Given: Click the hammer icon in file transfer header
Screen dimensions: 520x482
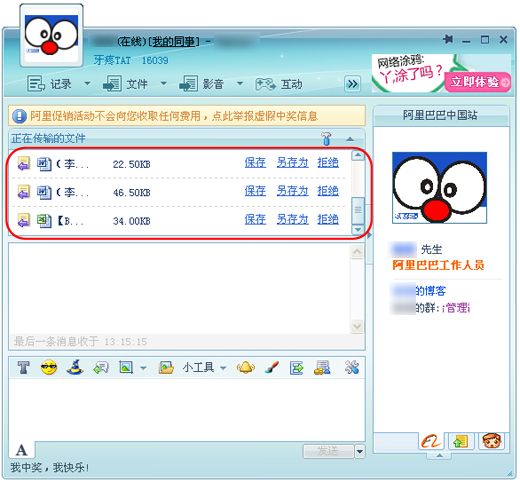Looking at the screenshot, I should pos(326,138).
